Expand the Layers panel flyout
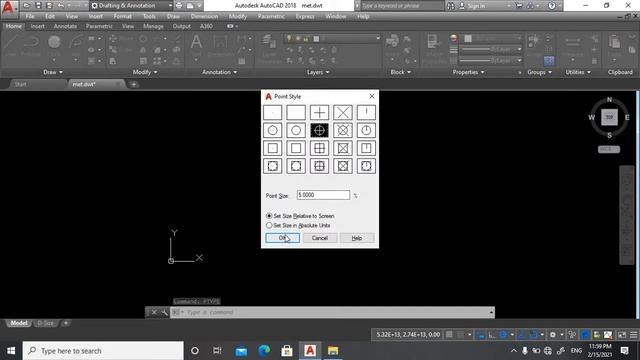 coord(318,72)
